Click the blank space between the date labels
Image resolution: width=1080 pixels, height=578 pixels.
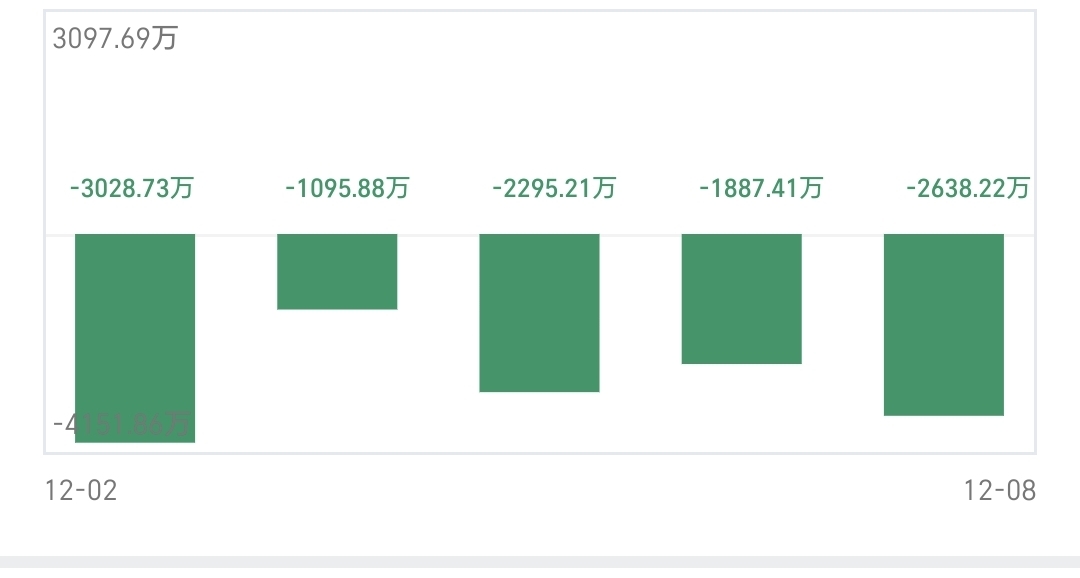(540, 491)
